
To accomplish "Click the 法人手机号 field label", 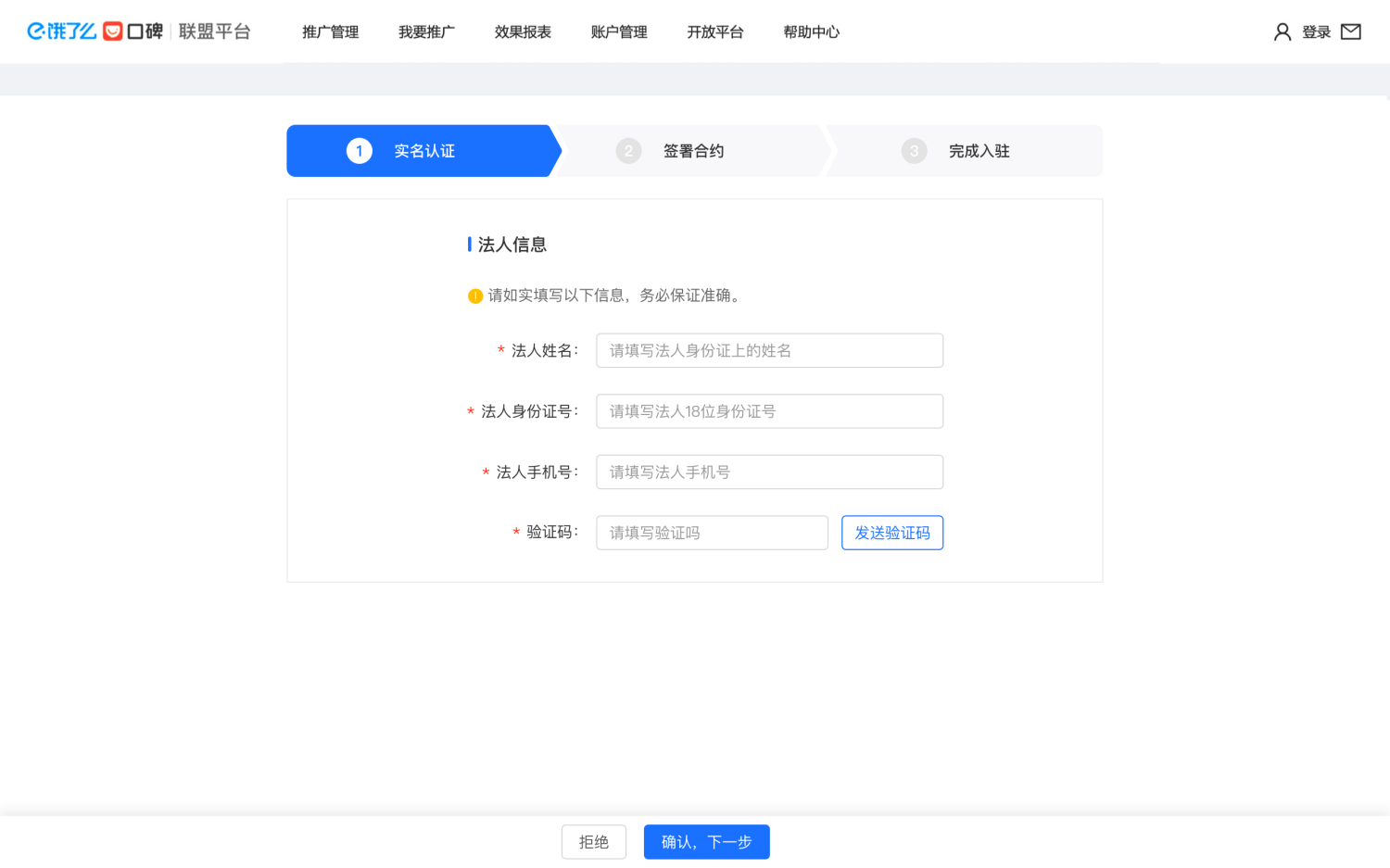I will 537,472.
